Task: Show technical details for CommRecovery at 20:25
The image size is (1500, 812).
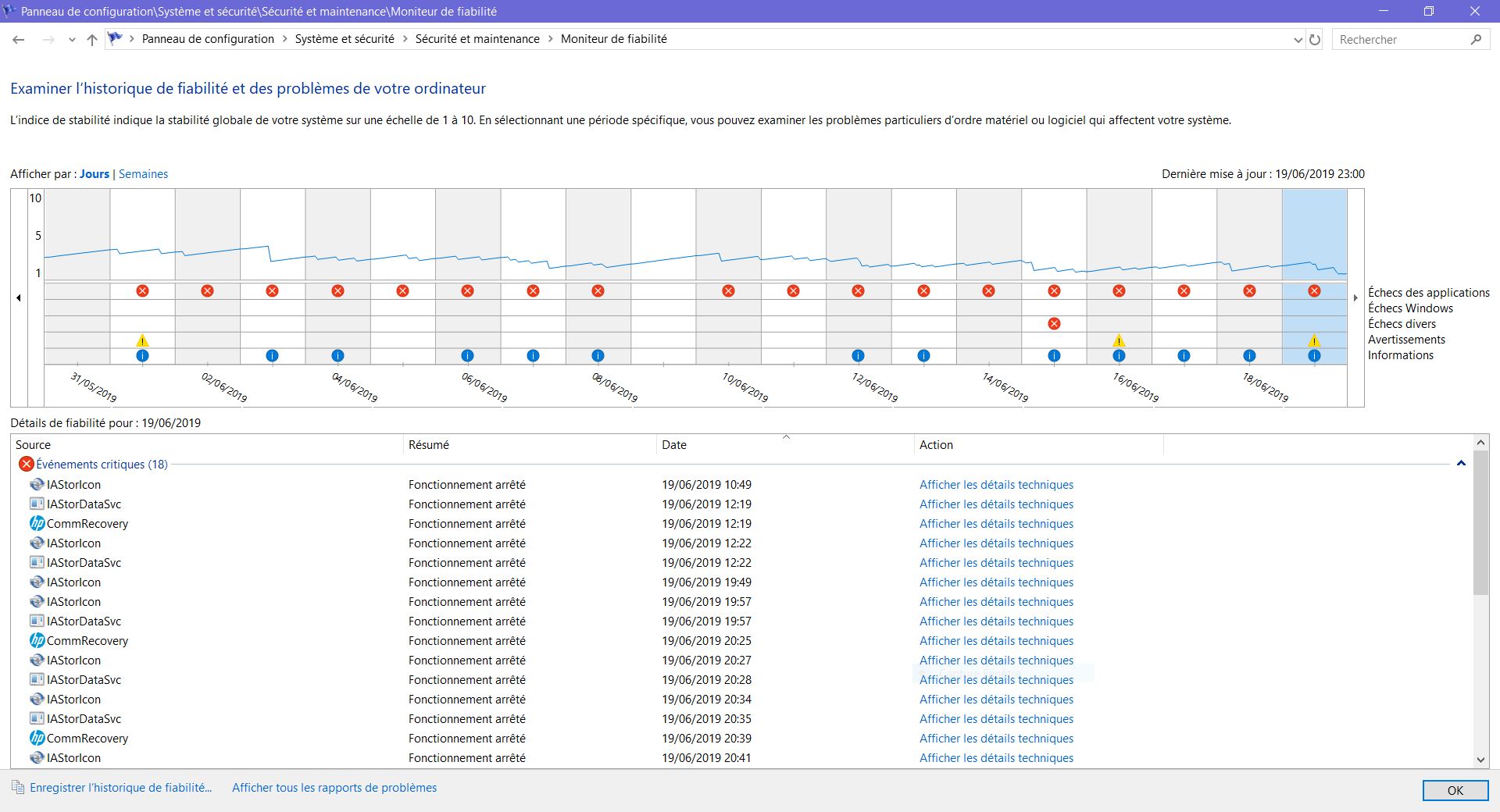Action: [x=996, y=641]
